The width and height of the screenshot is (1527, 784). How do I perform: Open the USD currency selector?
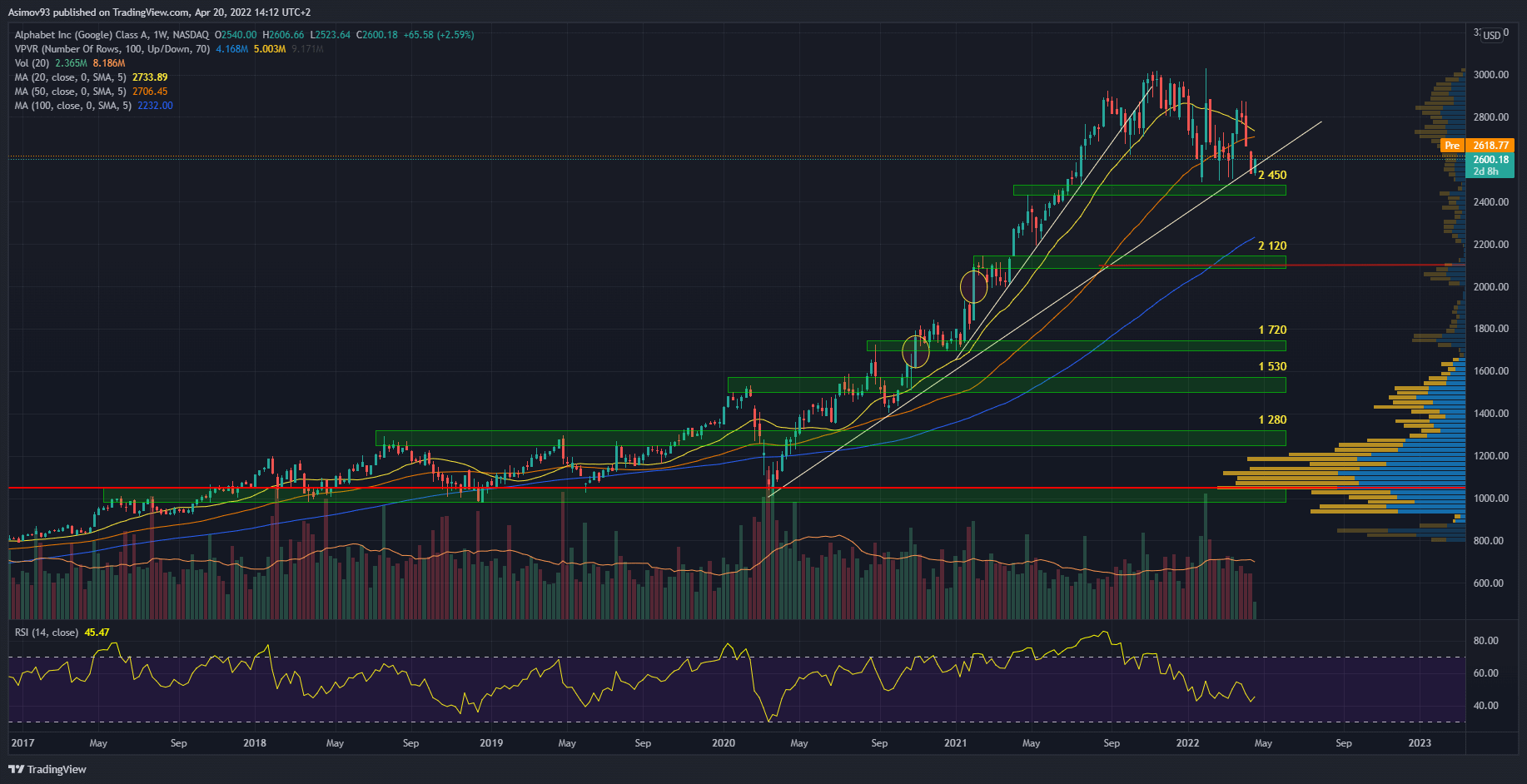point(1491,35)
